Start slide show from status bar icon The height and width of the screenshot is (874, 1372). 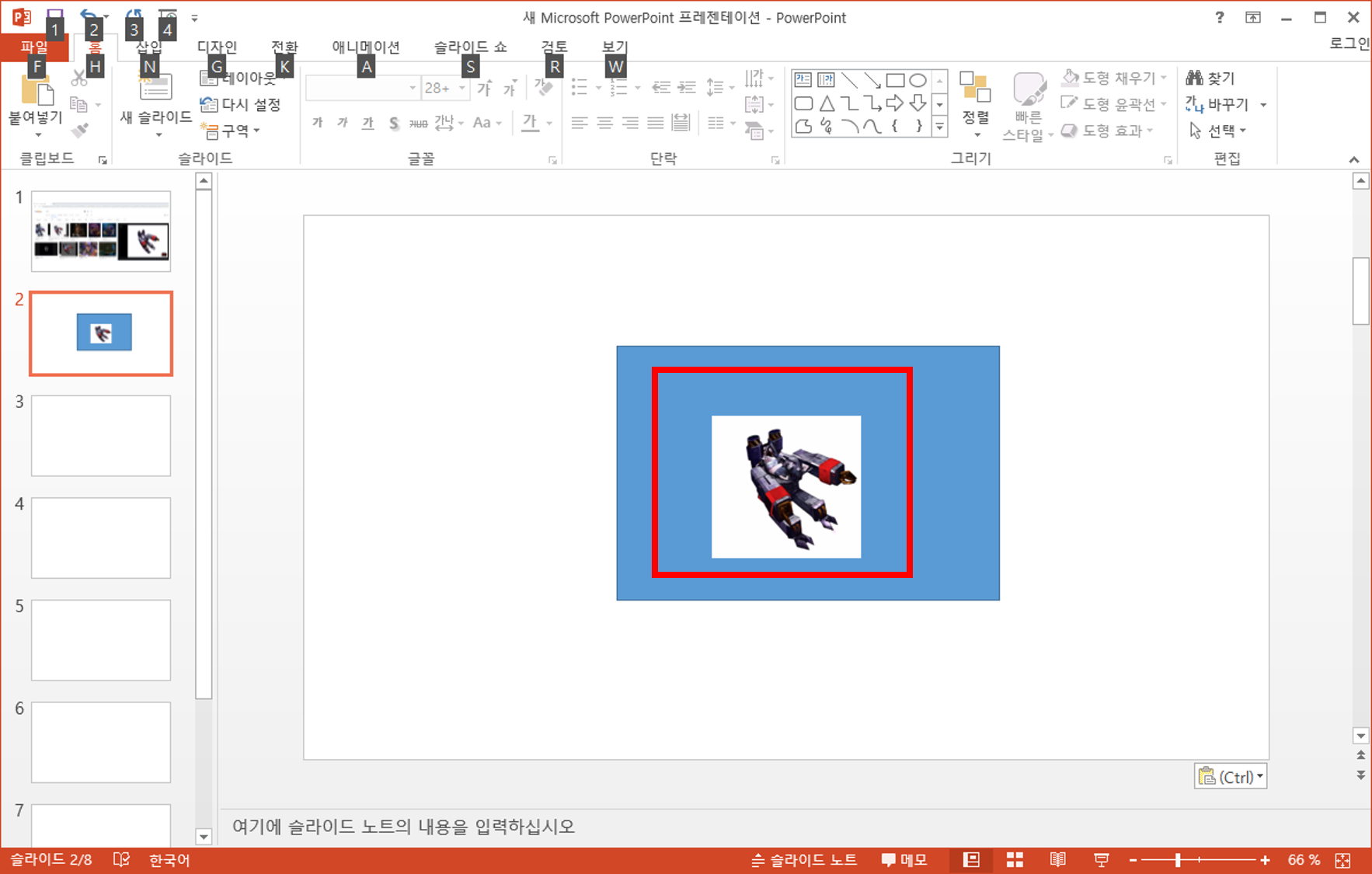coord(1101,859)
